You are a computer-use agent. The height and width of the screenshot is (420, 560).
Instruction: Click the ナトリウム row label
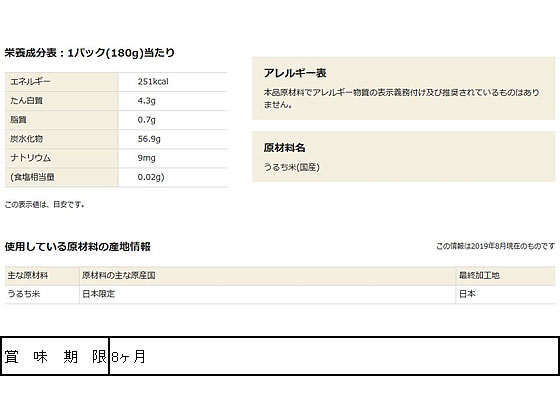tap(30, 158)
